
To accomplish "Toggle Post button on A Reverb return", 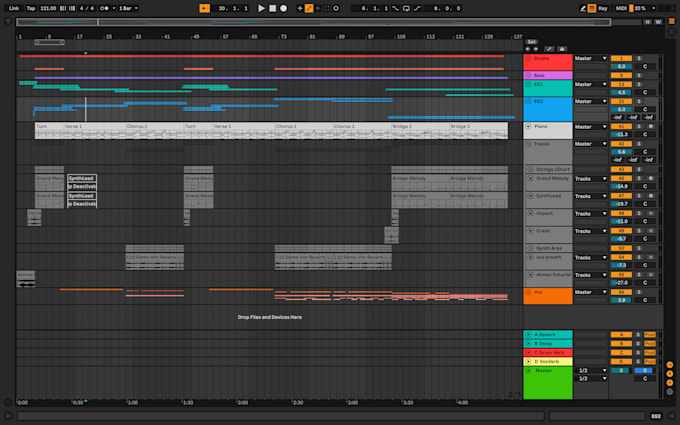I will [650, 335].
